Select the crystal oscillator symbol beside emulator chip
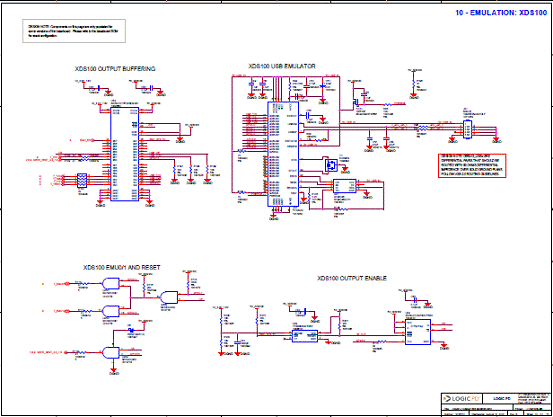This screenshot has height=417, width=553. (x=331, y=165)
